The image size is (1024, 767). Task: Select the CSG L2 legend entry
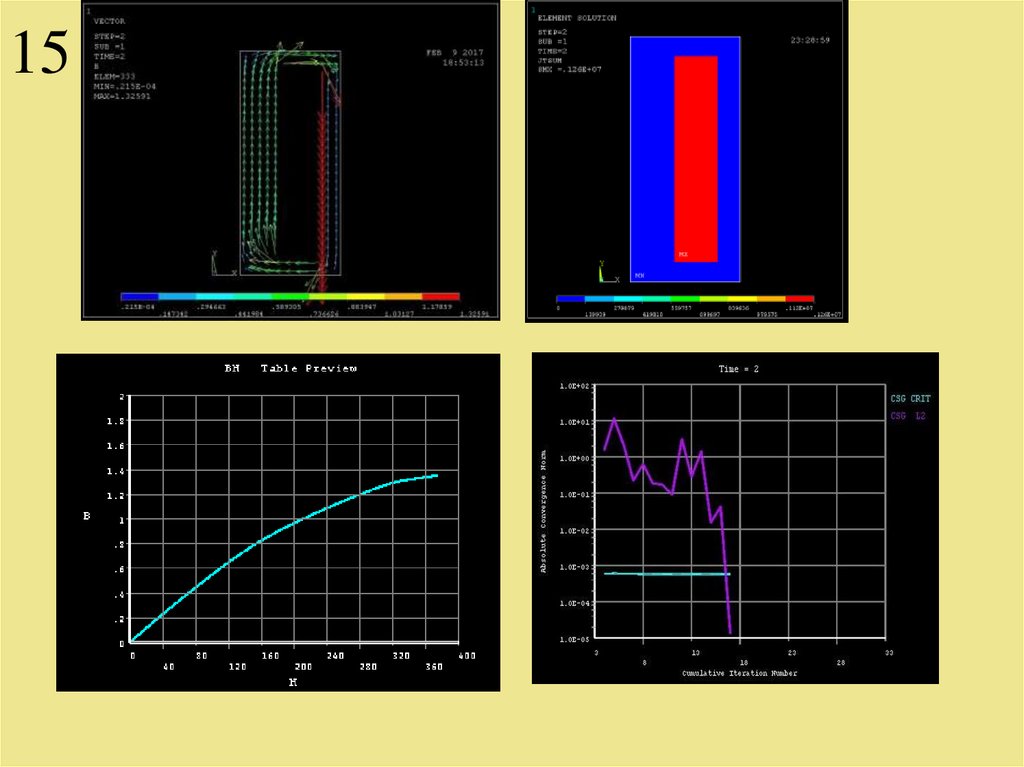tap(907, 415)
